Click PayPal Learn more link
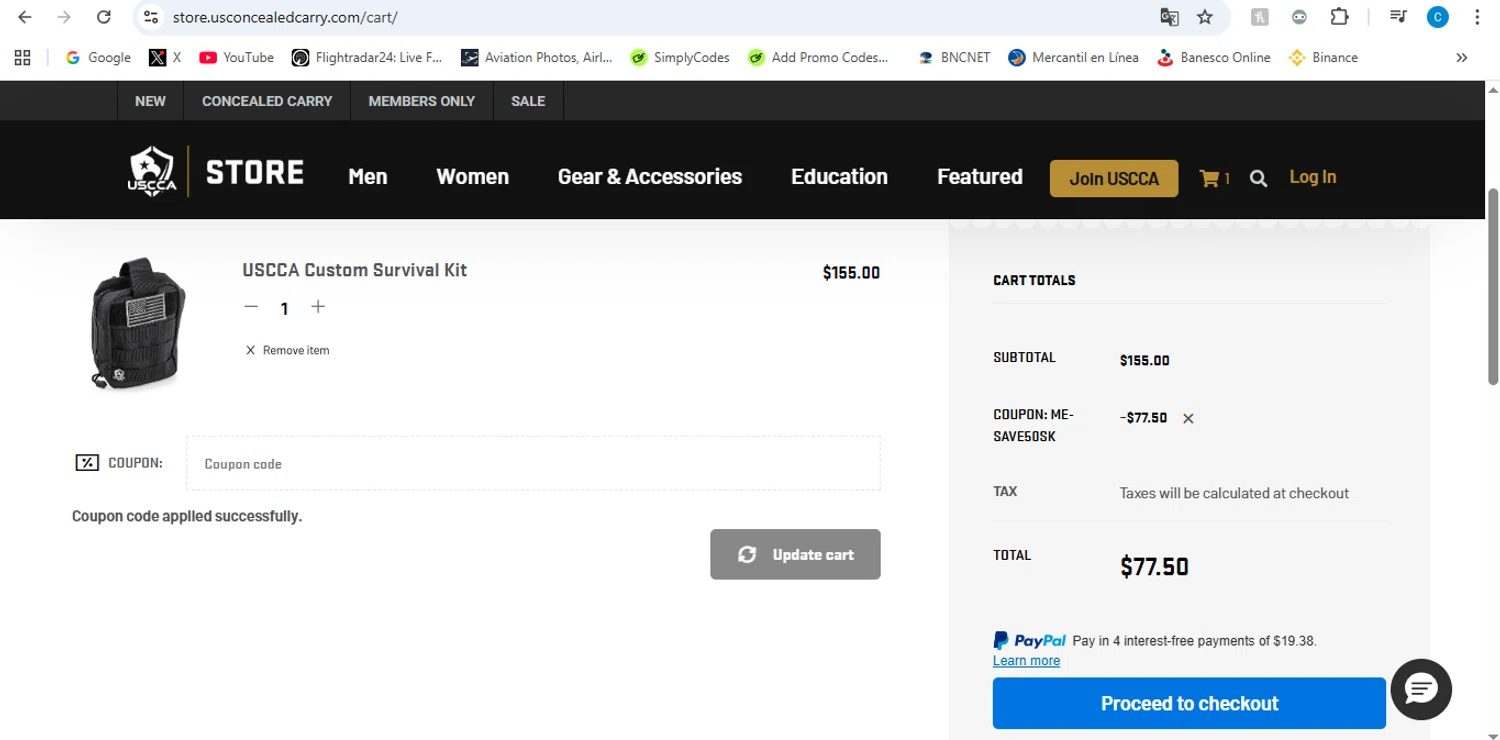Image resolution: width=1500 pixels, height=740 pixels. tap(1026, 661)
